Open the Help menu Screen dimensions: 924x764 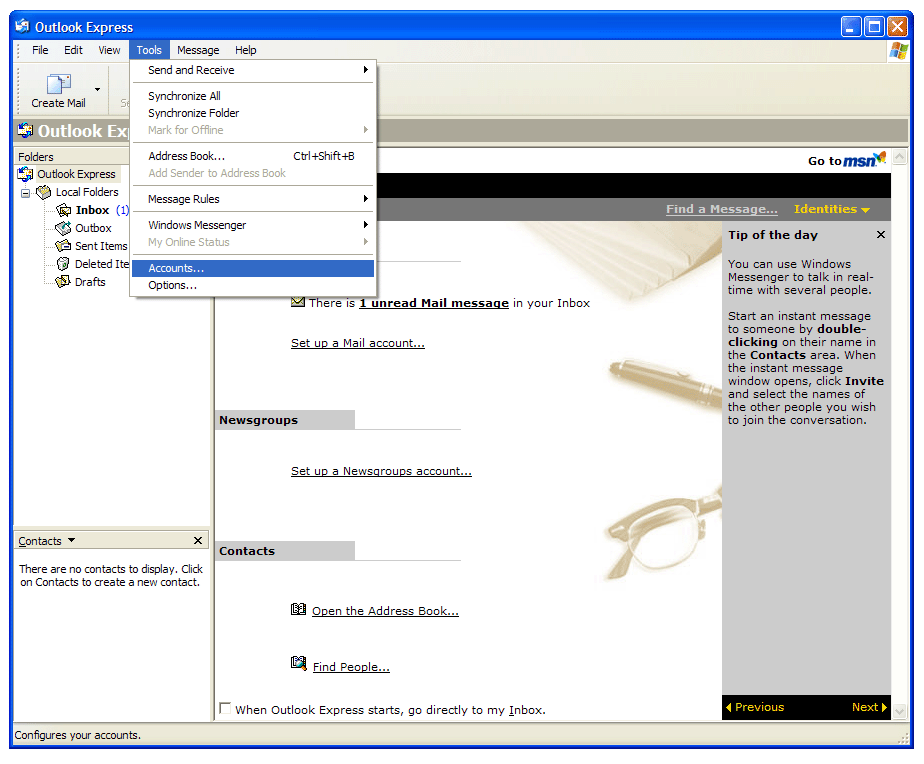click(246, 50)
